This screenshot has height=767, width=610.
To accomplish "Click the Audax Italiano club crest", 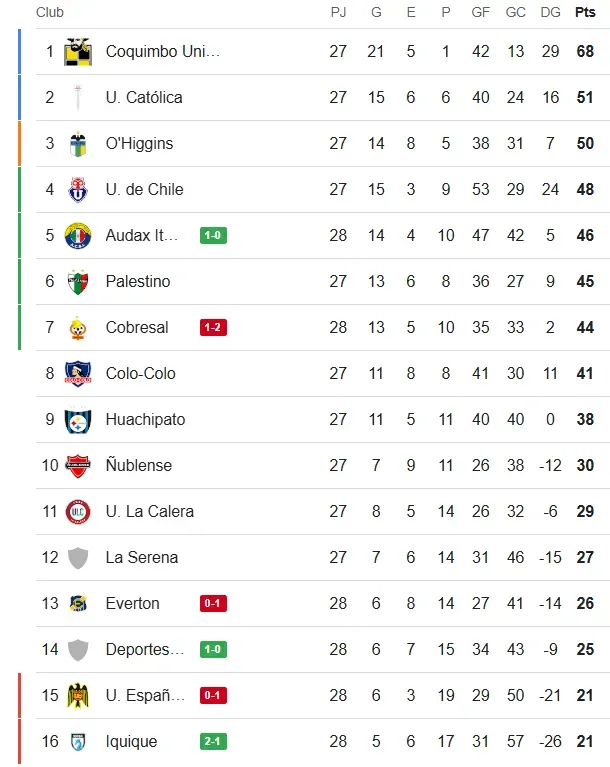I will pos(78,236).
